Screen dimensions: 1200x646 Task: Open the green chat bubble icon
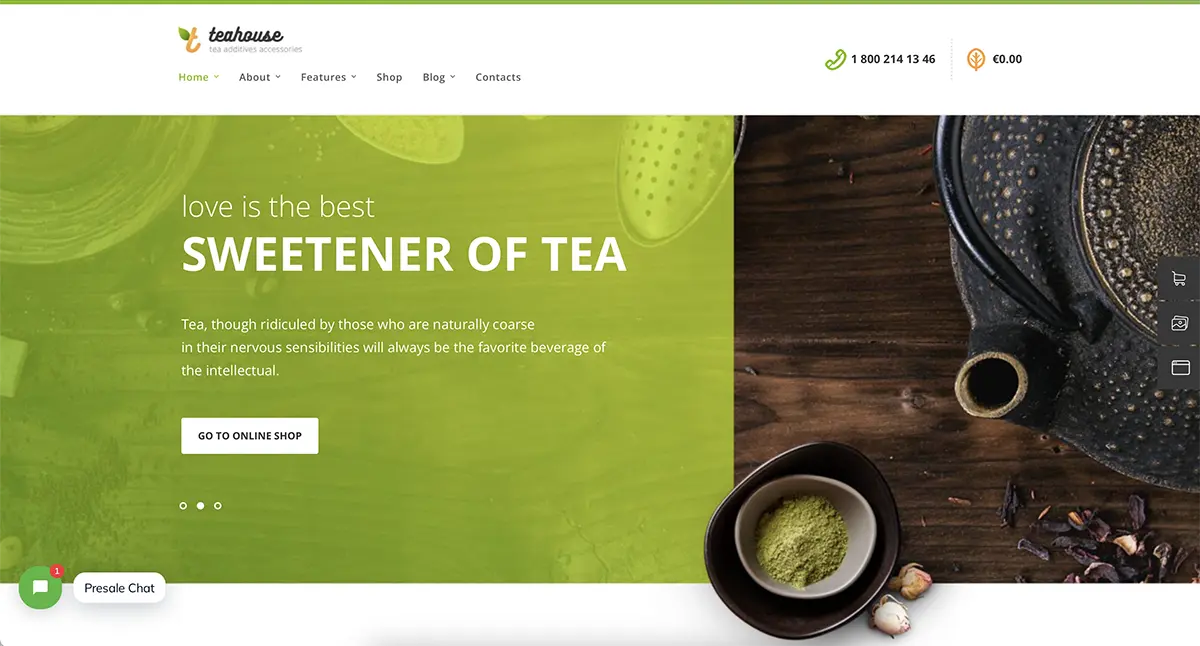[x=40, y=588]
